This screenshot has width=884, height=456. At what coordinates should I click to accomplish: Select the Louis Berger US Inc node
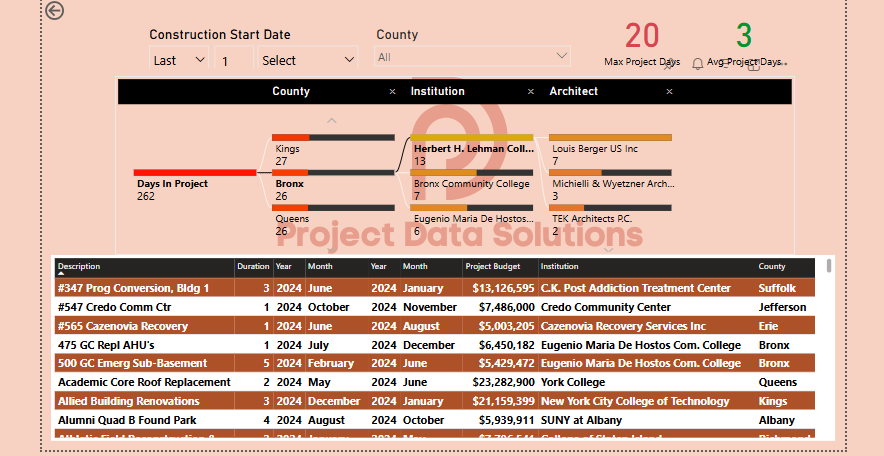pos(611,150)
